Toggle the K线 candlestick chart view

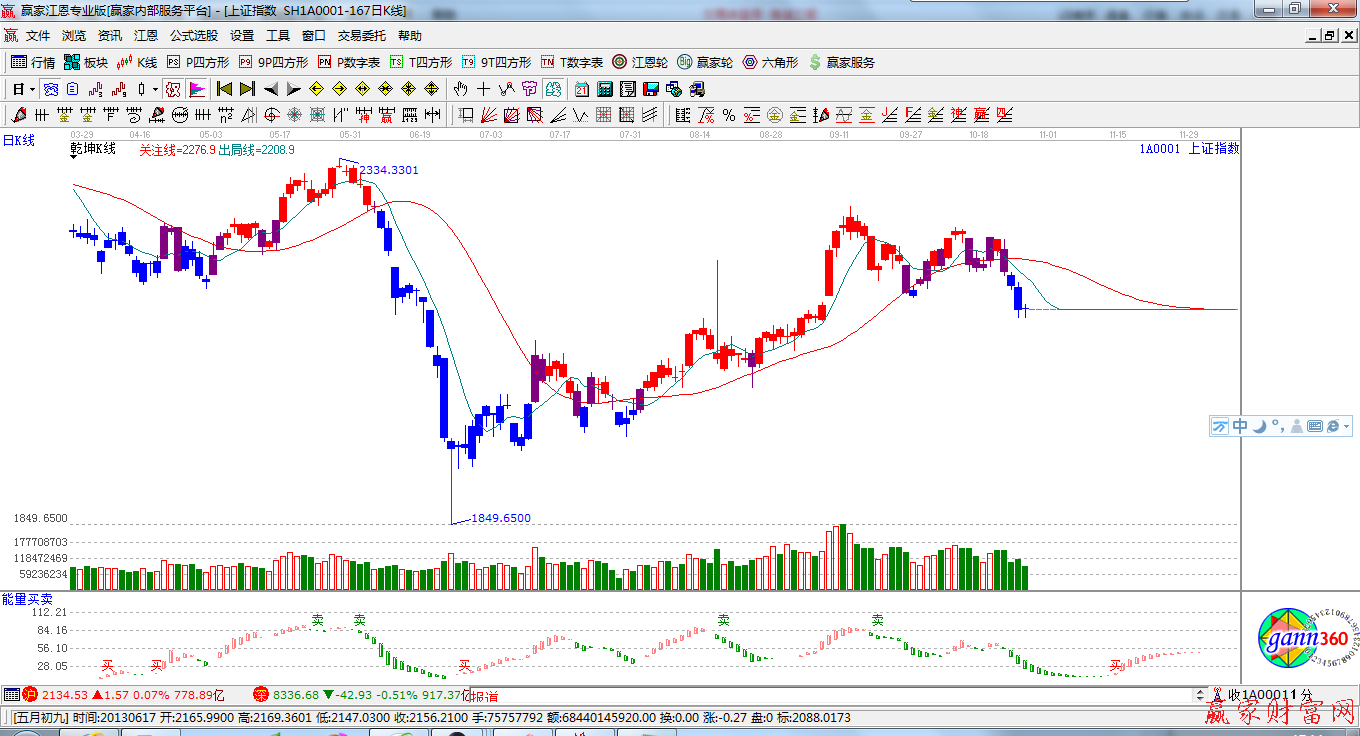pyautogui.click(x=137, y=62)
